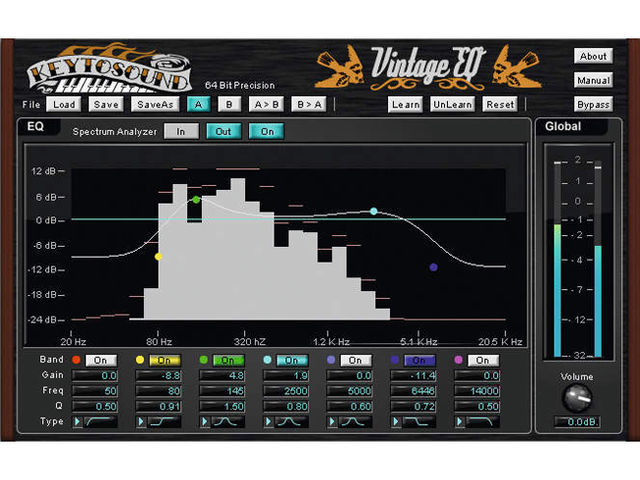Select preset slot A
Image resolution: width=640 pixels, height=480 pixels.
click(199, 104)
